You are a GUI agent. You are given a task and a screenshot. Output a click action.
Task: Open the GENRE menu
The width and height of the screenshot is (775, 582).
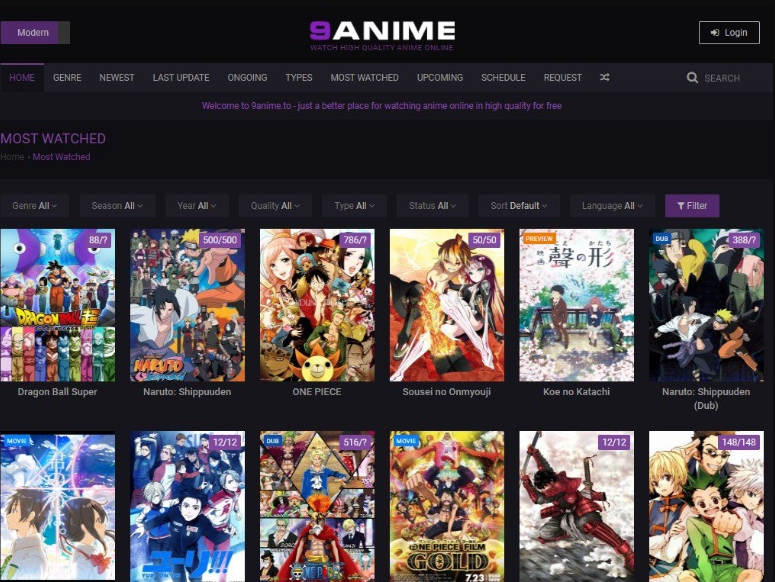point(67,78)
